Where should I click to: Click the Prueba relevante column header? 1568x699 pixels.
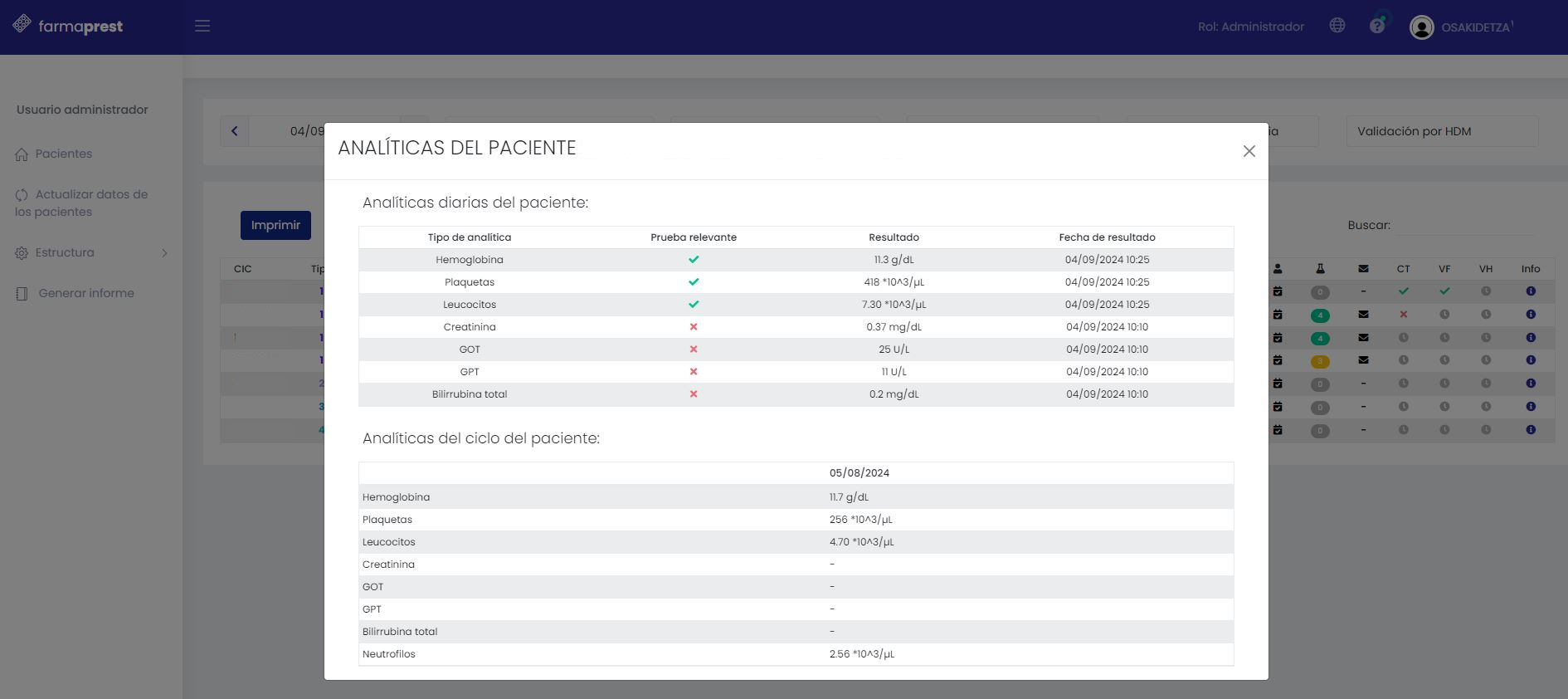[x=694, y=237]
